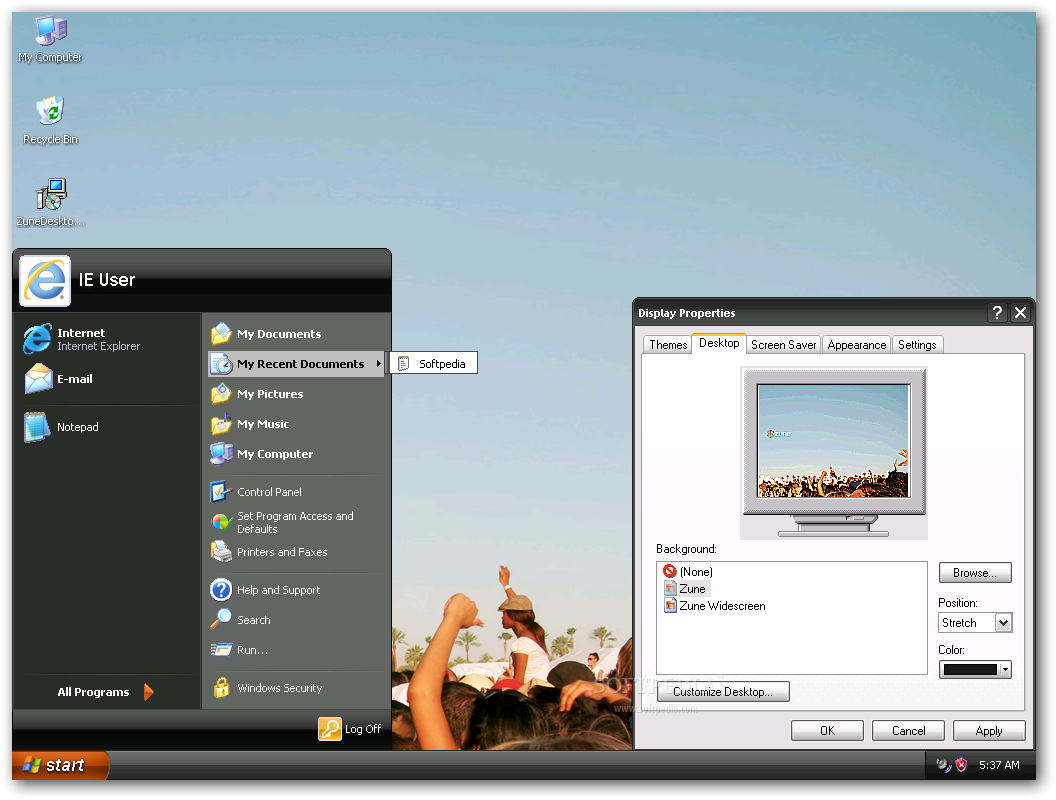Switch to the Screen Saver tab

pos(783,345)
